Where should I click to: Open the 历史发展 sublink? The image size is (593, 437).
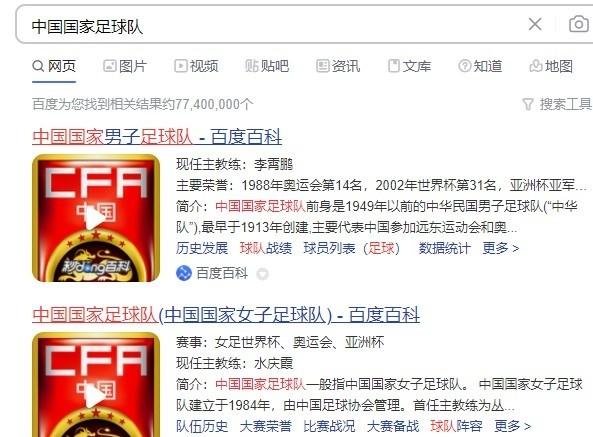202,248
